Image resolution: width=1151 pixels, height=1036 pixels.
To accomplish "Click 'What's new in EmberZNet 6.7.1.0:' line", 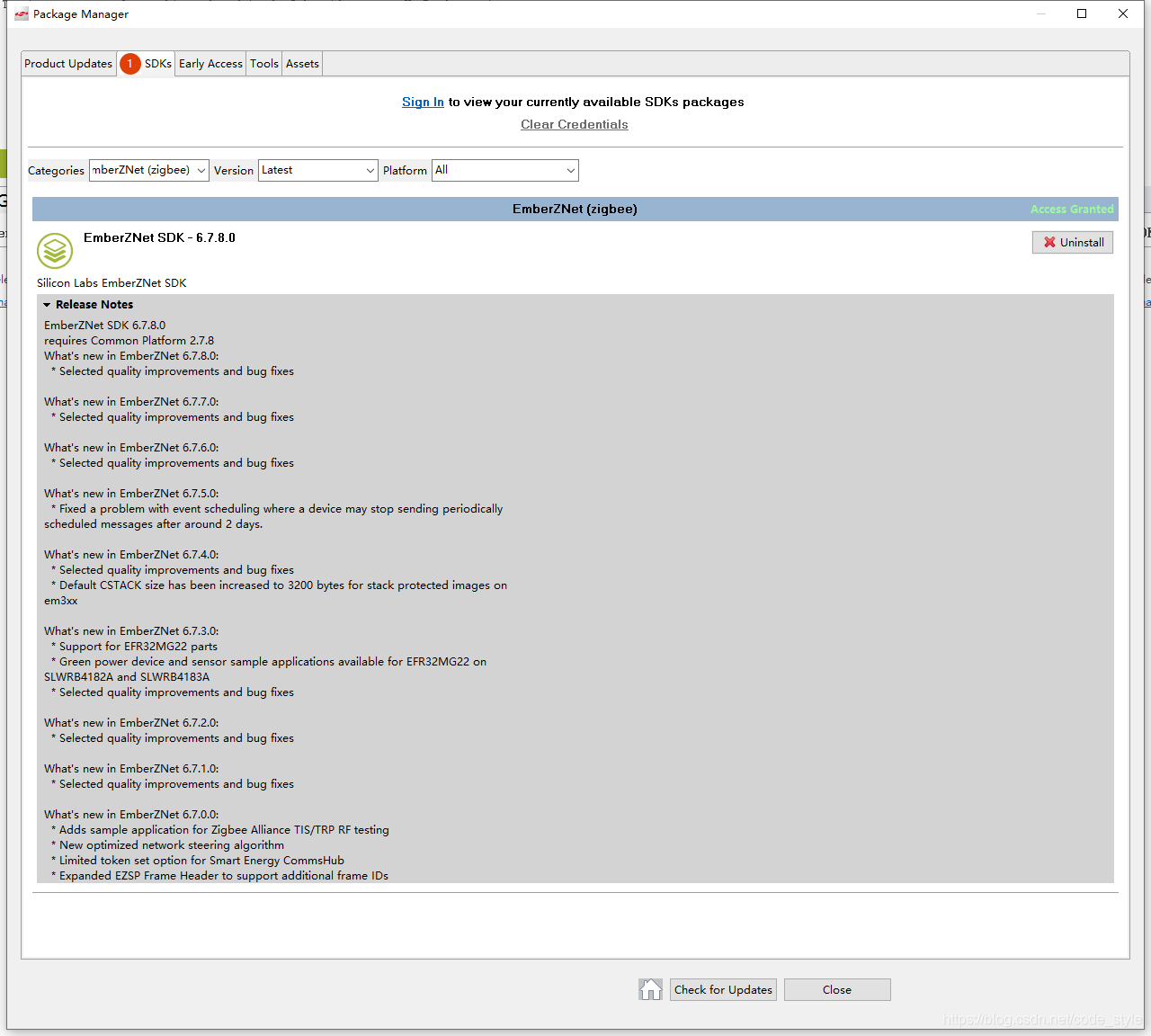I will [x=131, y=768].
